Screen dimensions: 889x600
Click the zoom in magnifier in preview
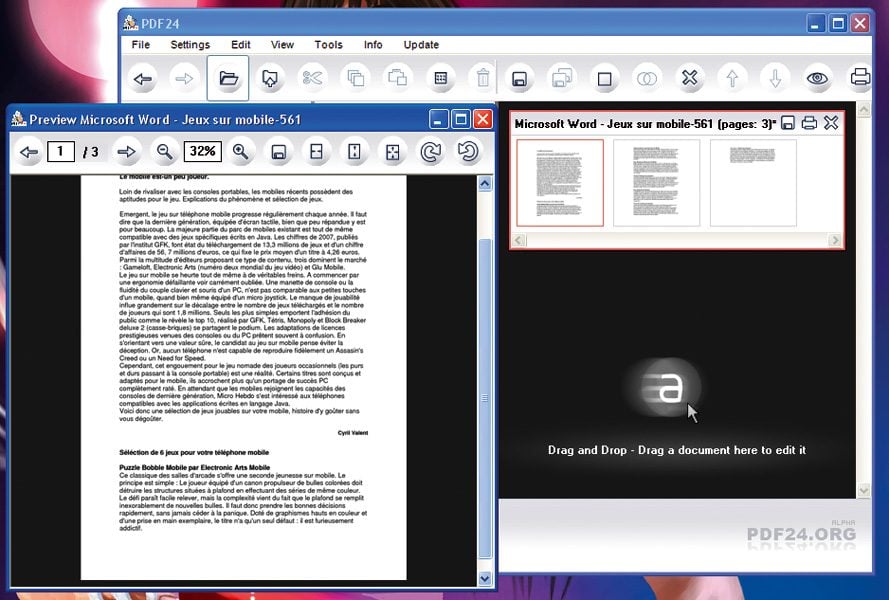tap(240, 152)
